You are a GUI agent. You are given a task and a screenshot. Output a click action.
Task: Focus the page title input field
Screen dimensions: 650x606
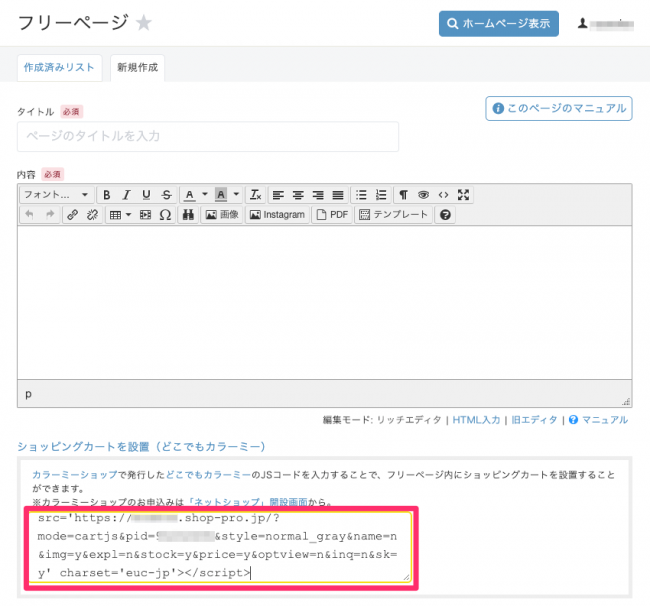208,136
